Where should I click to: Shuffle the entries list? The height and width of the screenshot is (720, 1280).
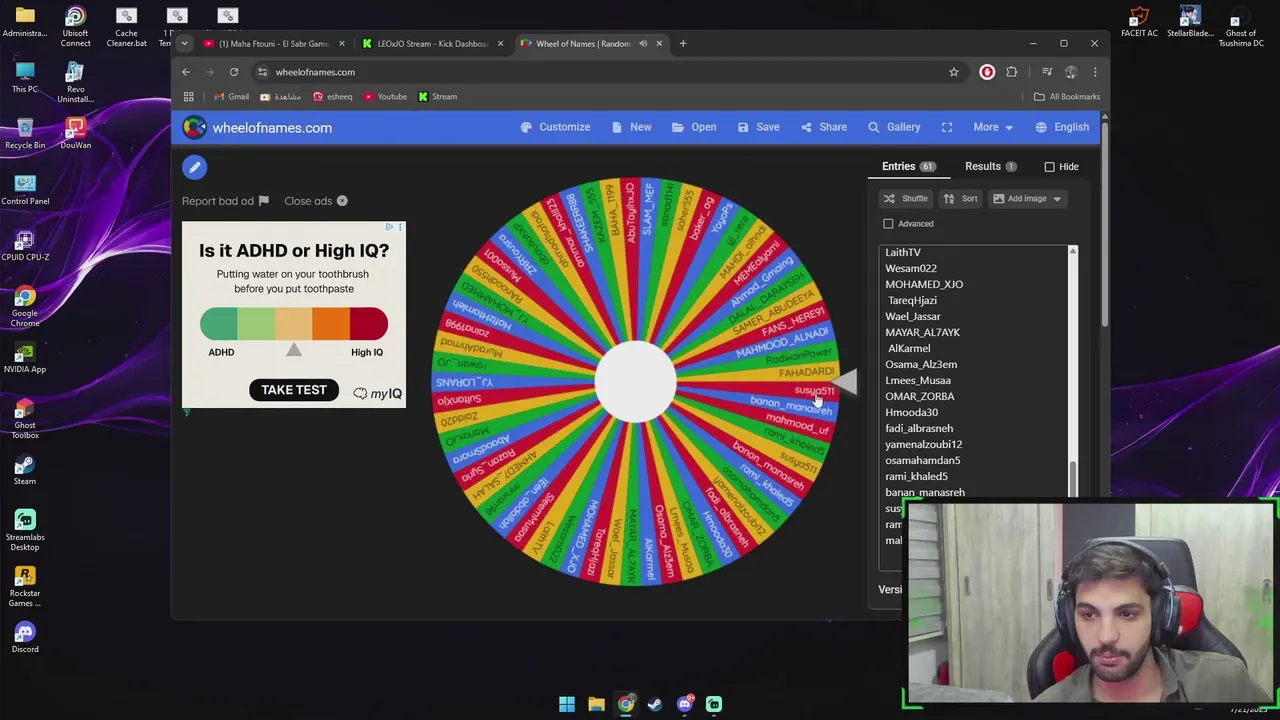(x=905, y=198)
